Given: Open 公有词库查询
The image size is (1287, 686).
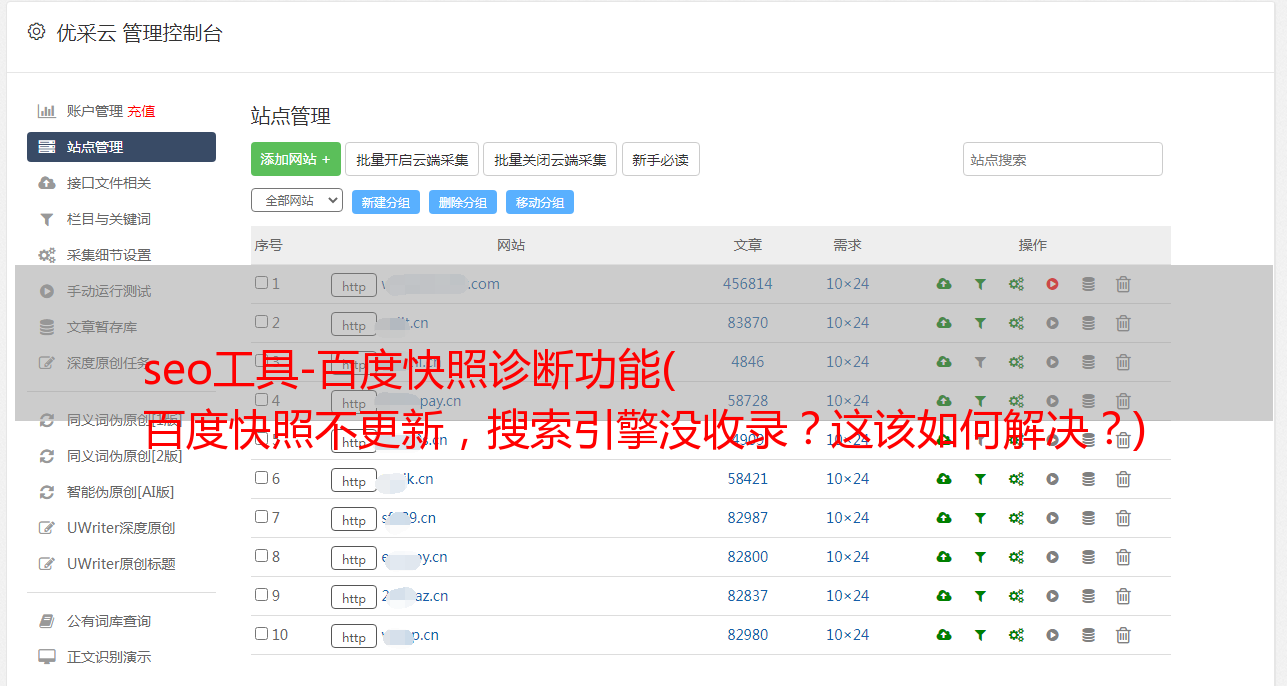Looking at the screenshot, I should pos(109,621).
